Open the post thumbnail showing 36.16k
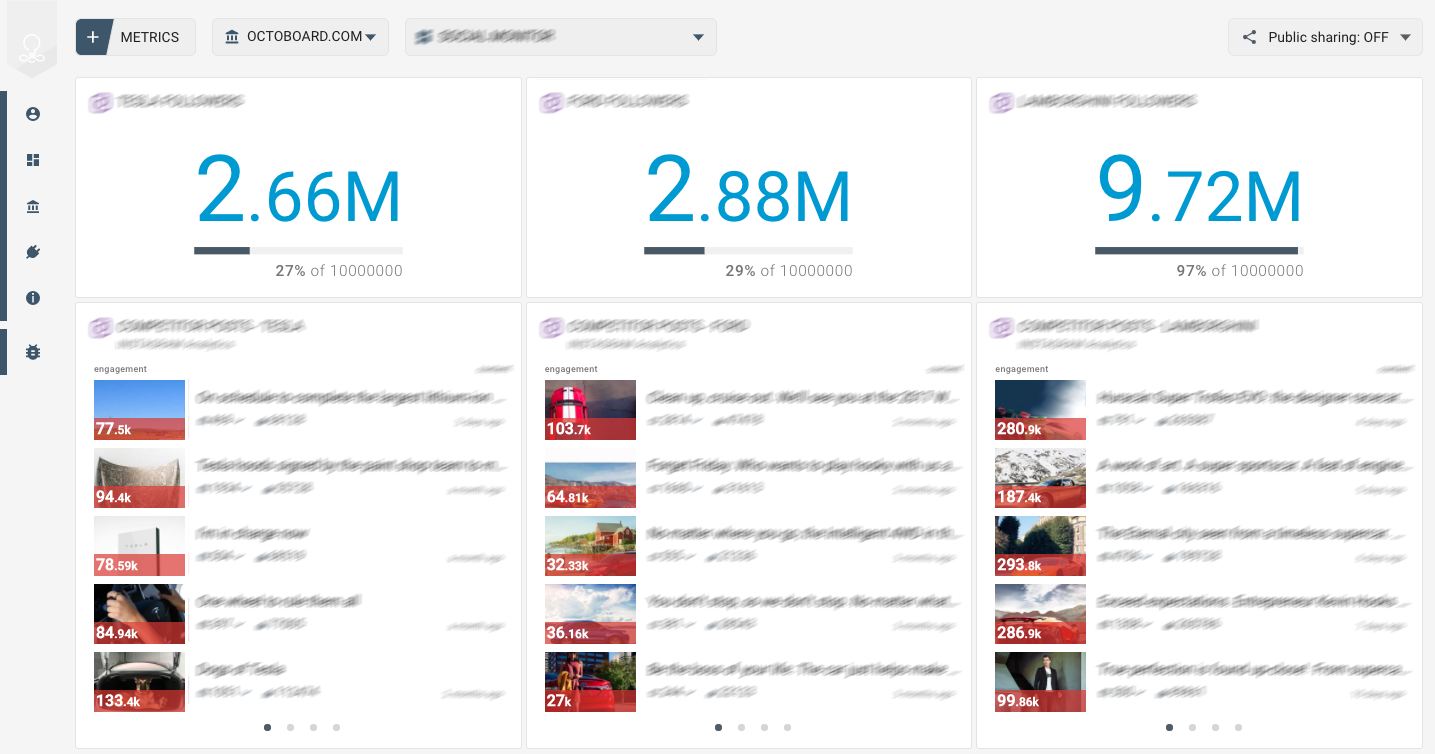Screen dimensions: 1435x754 (590, 614)
